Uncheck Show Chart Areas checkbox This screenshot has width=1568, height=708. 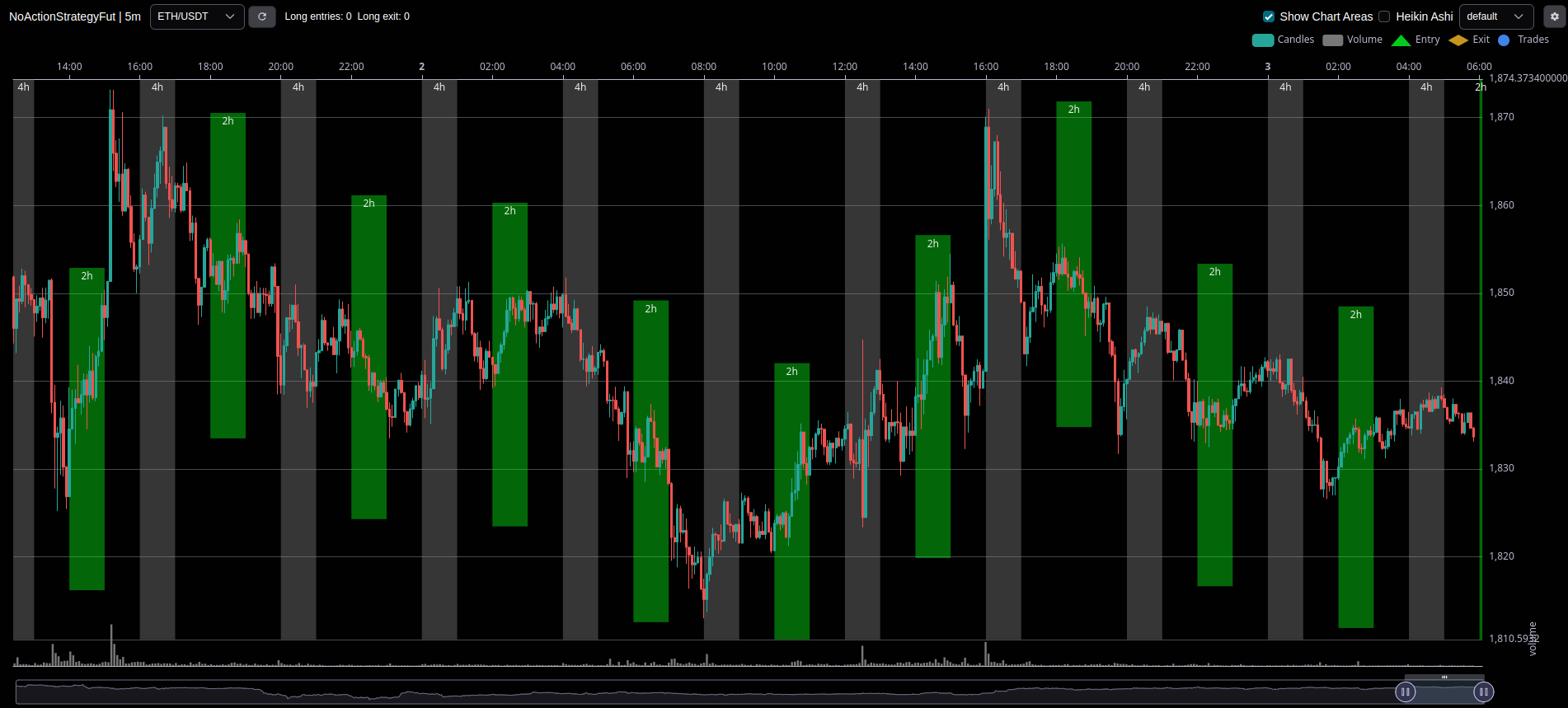[x=1269, y=16]
